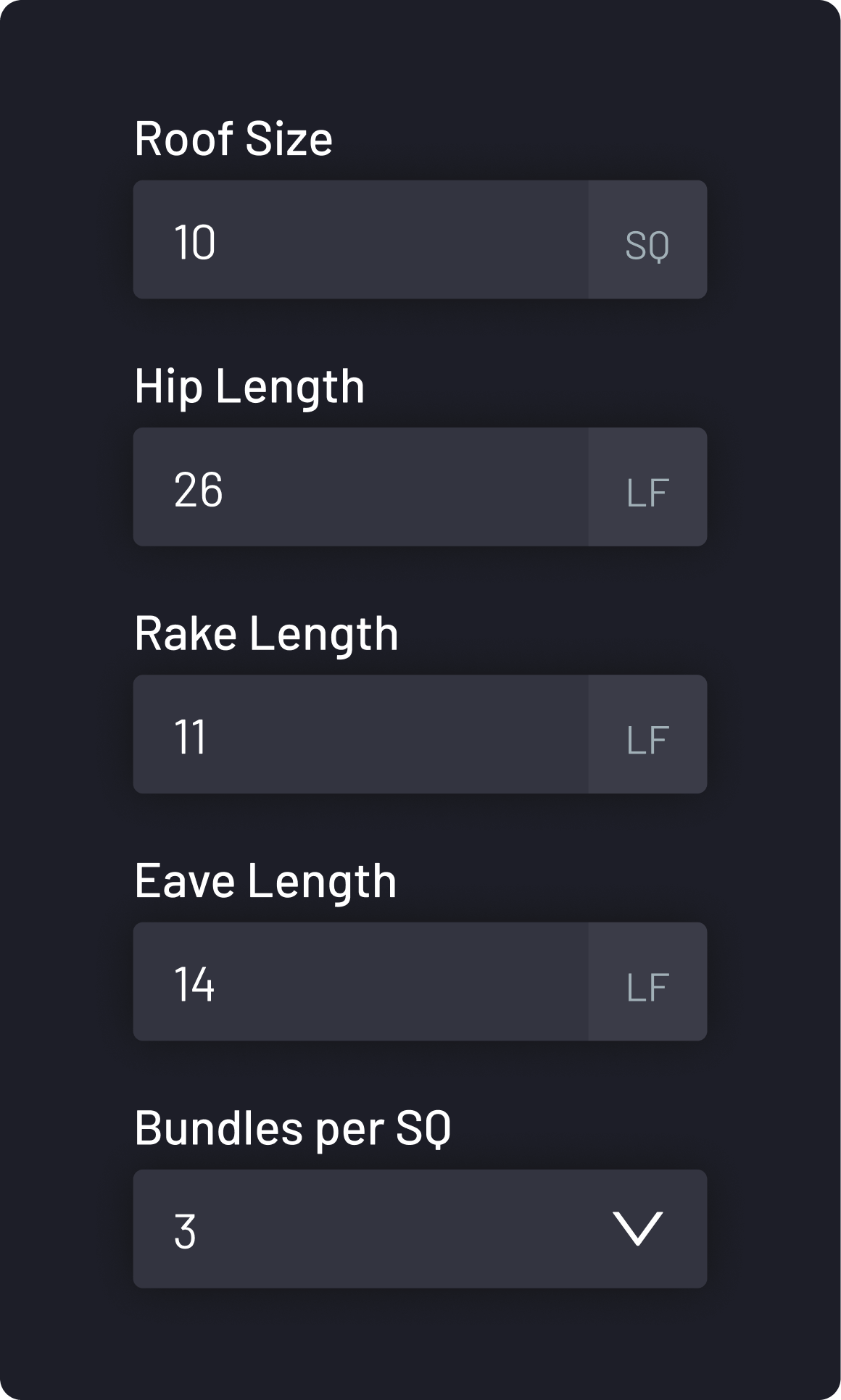Click the selected value 3 in dropdown
841x1400 pixels.
point(186,1231)
